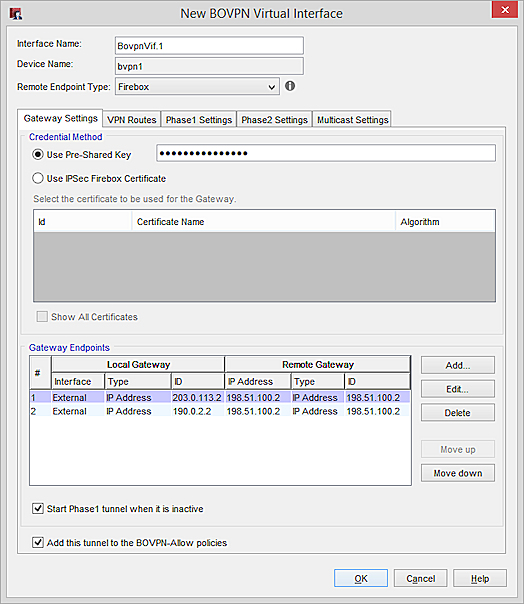
Task: Open the Phase2 Settings tab
Action: pos(274,120)
